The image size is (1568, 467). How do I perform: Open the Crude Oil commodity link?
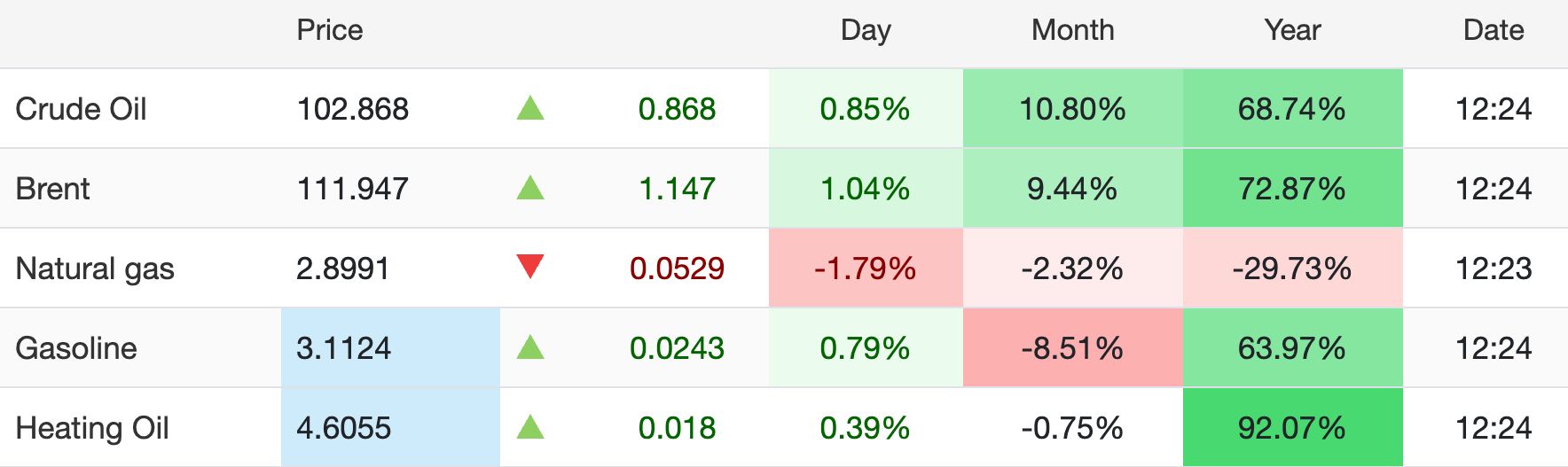tap(81, 109)
